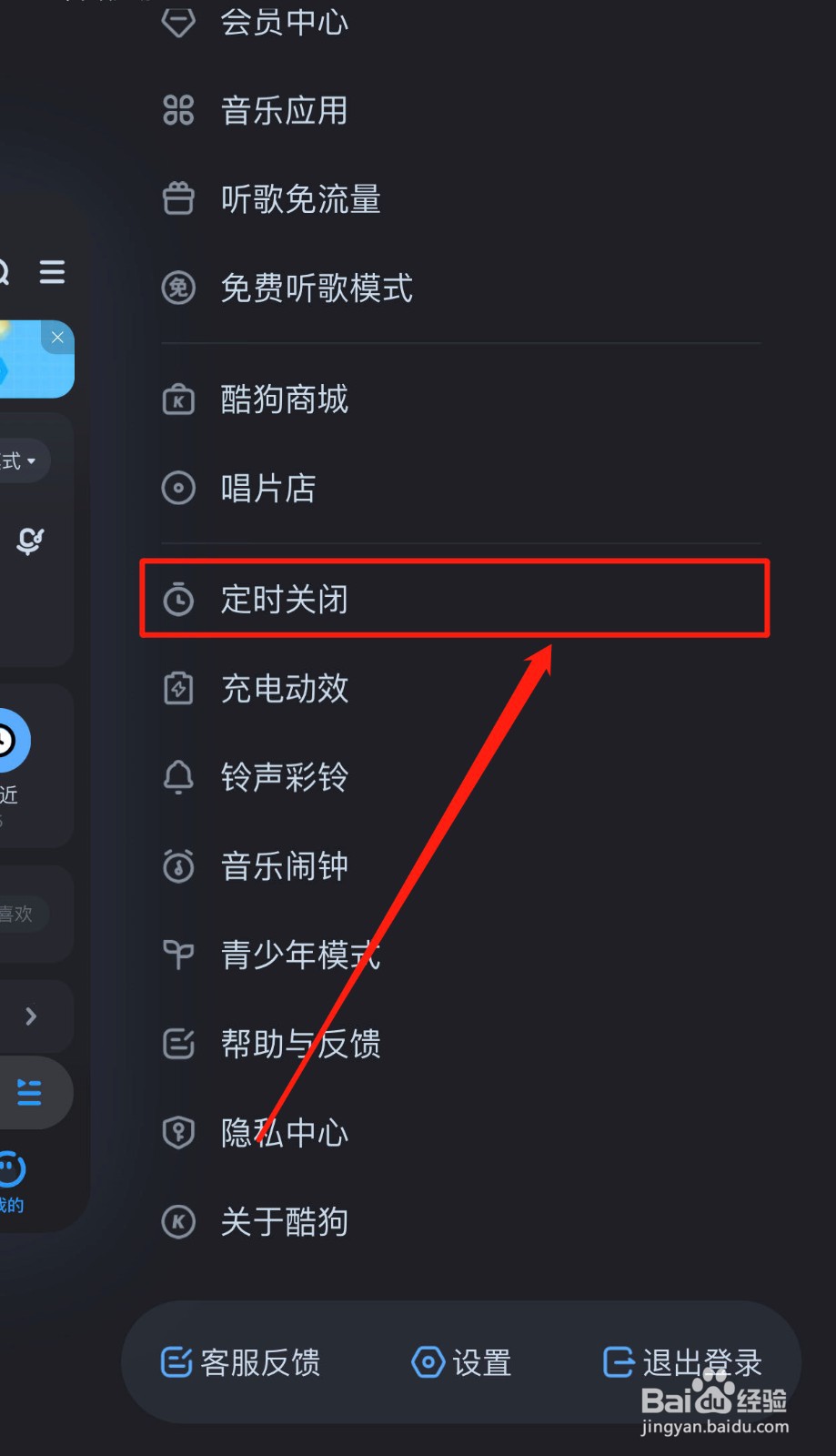Click the 音乐应用 grid icon

coord(178,110)
